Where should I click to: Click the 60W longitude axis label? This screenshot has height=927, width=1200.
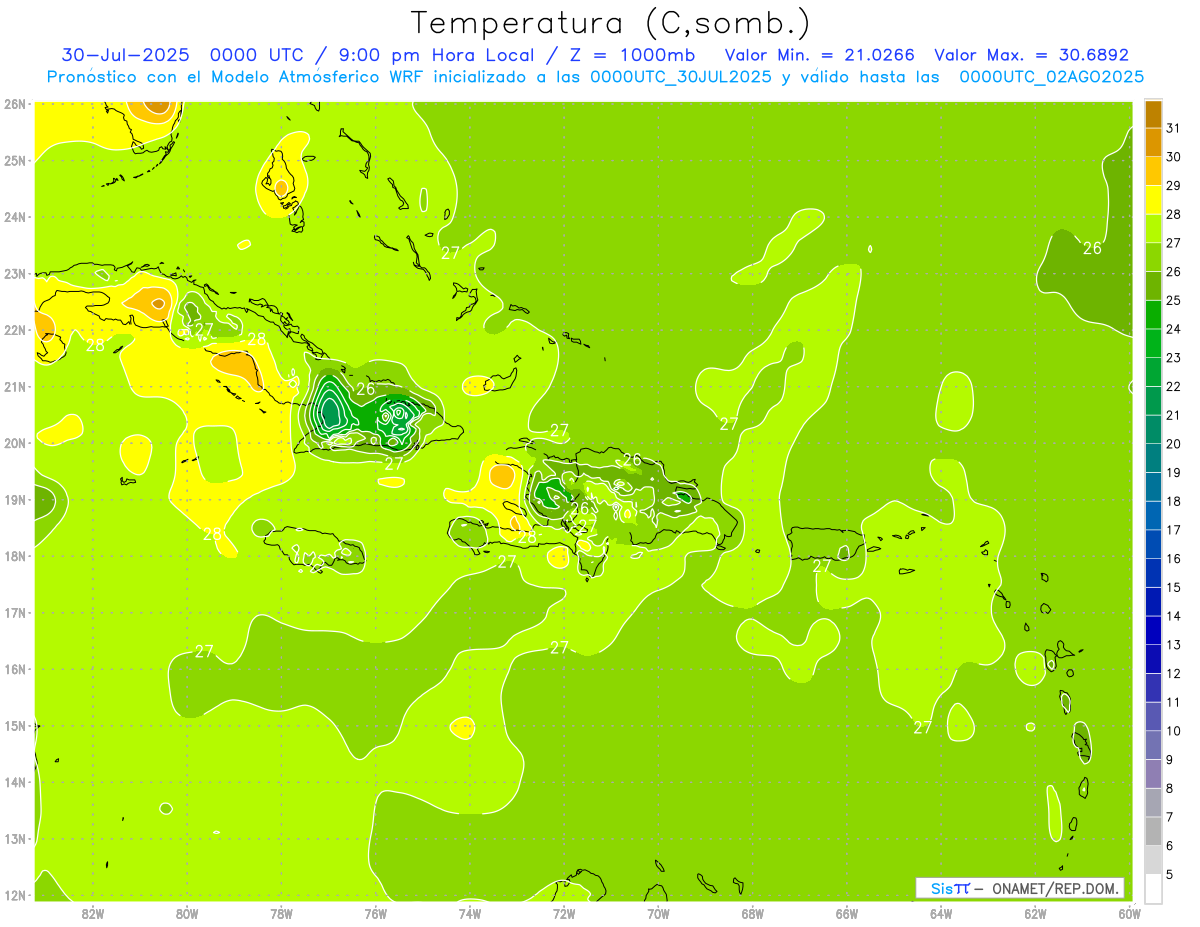coord(1129,913)
